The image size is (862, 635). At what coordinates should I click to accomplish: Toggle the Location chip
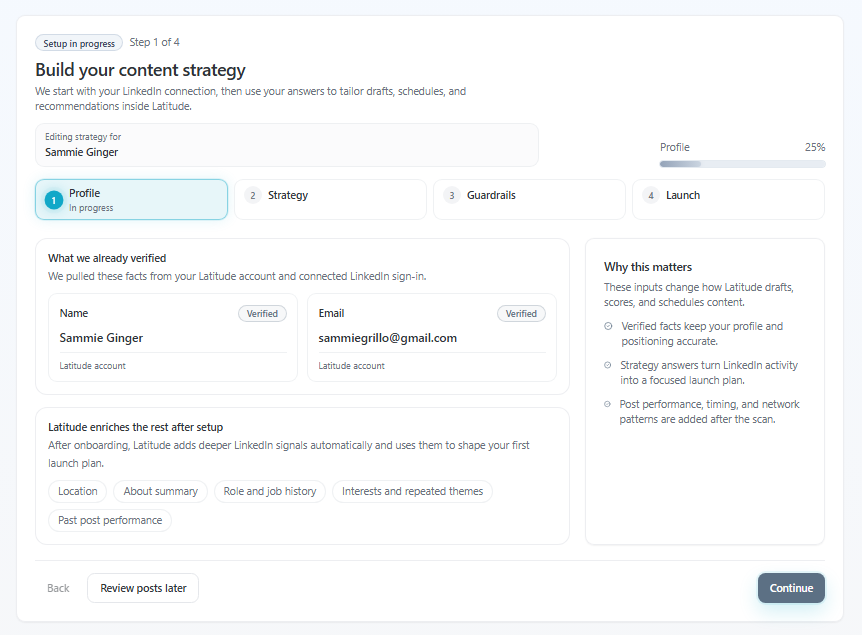click(77, 491)
